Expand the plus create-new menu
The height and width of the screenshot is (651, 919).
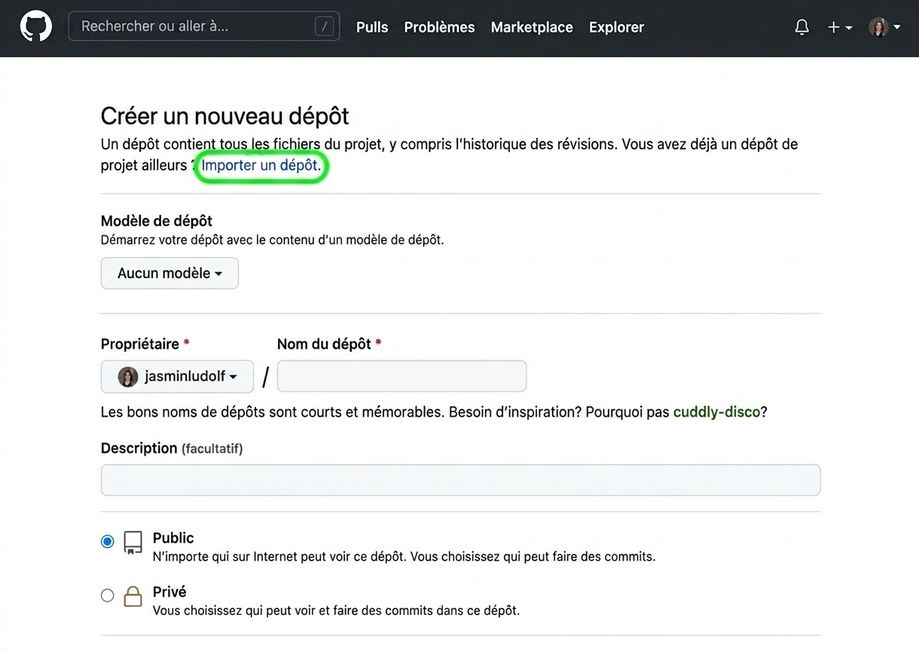click(x=839, y=27)
